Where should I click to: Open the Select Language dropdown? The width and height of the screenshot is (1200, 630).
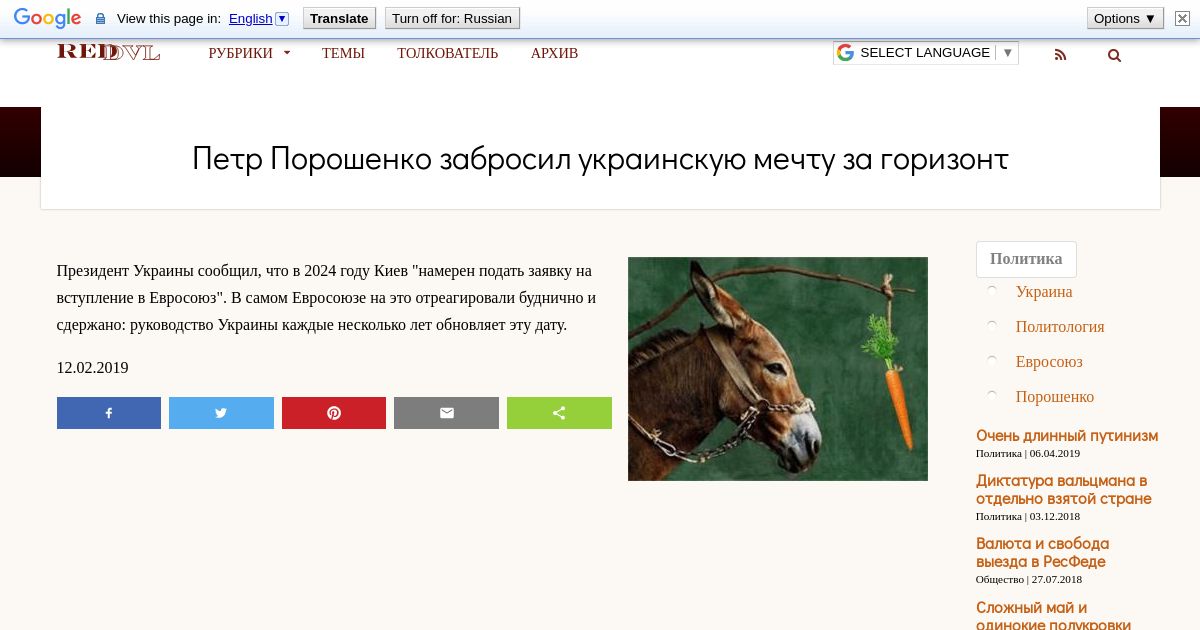coord(926,53)
